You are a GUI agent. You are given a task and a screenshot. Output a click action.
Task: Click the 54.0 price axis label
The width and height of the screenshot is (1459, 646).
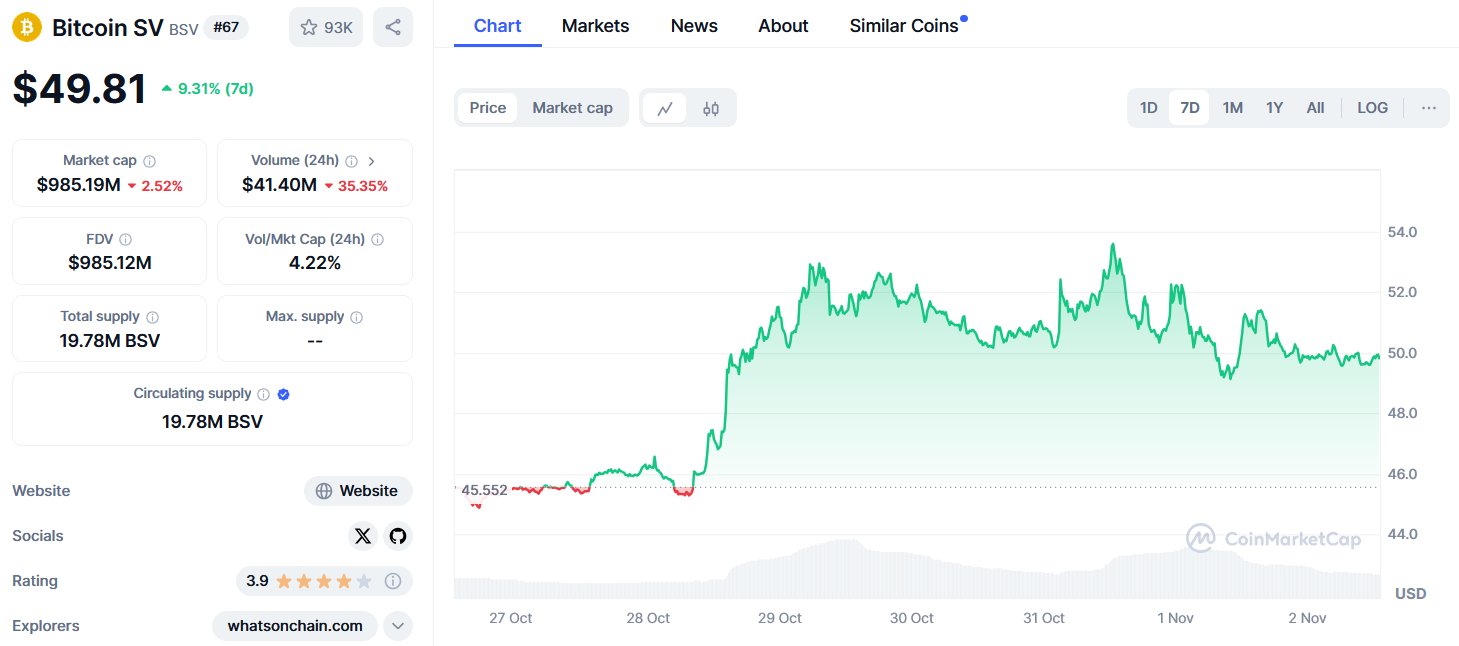pyautogui.click(x=1401, y=232)
